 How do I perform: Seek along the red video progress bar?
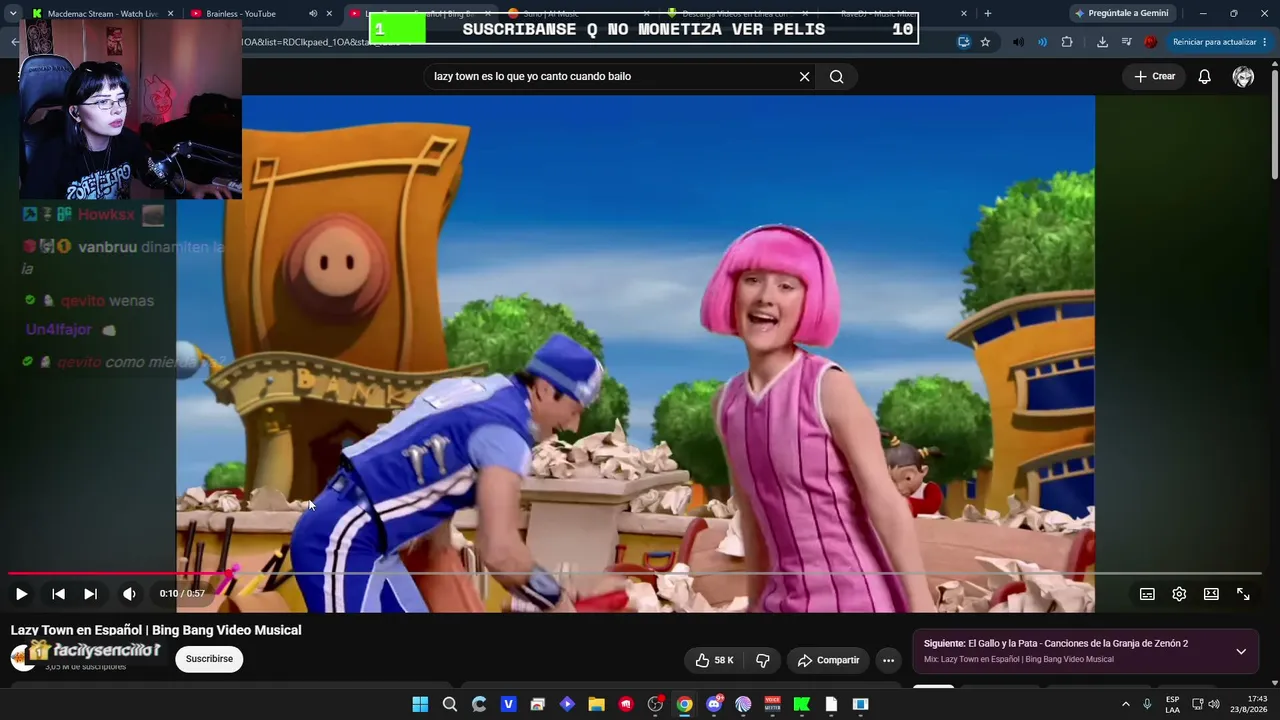click(x=635, y=574)
